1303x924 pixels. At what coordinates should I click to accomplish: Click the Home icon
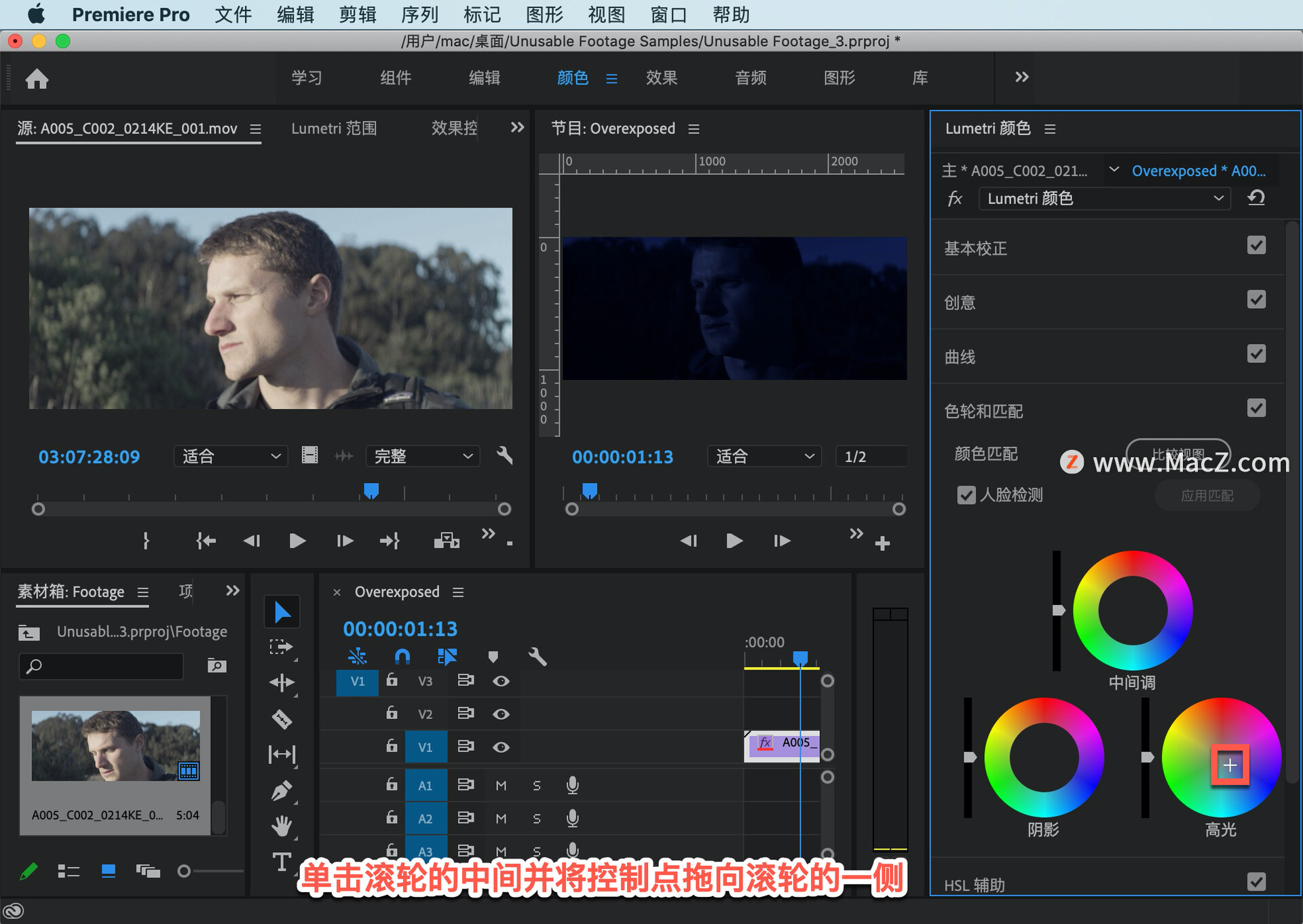click(x=37, y=79)
